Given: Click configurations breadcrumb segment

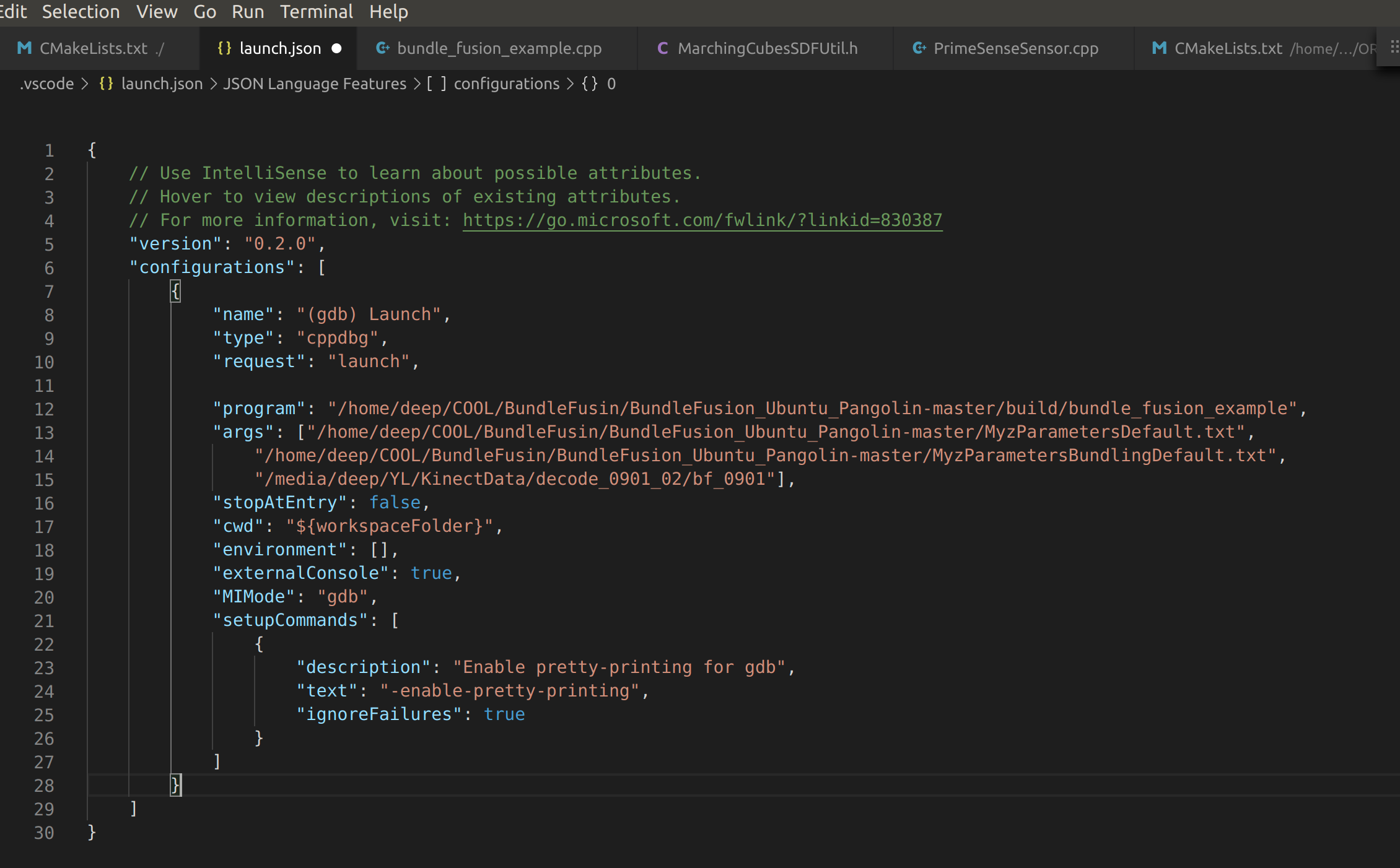Looking at the screenshot, I should click(x=506, y=84).
